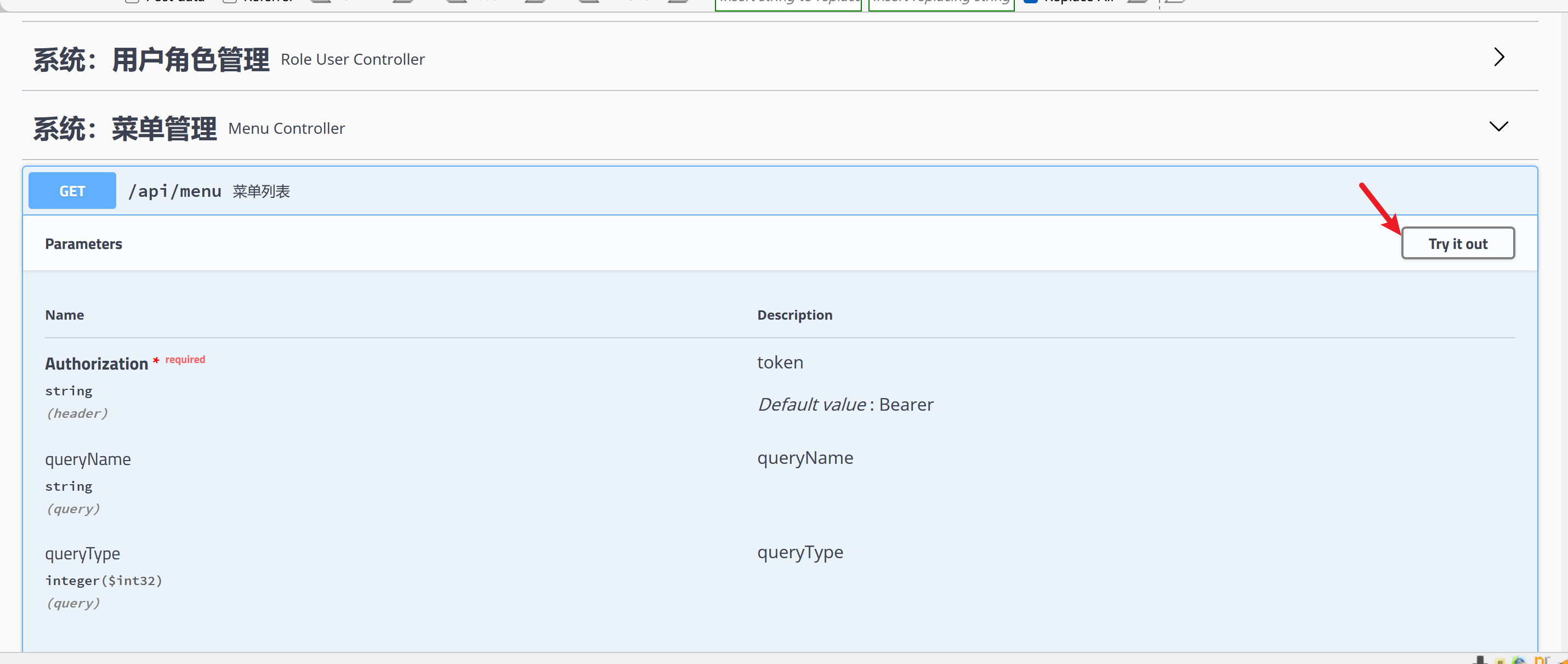Image resolution: width=1568 pixels, height=664 pixels.
Task: Click the 'insert string to replace' field
Action: point(788,4)
